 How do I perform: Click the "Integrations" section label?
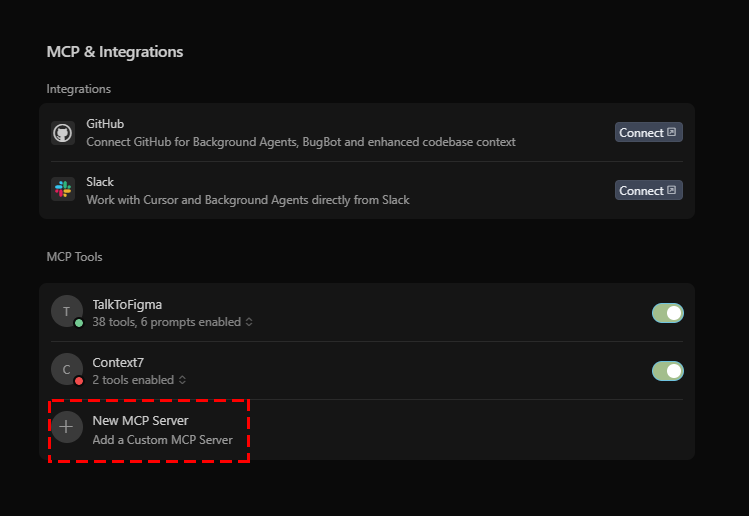(79, 89)
